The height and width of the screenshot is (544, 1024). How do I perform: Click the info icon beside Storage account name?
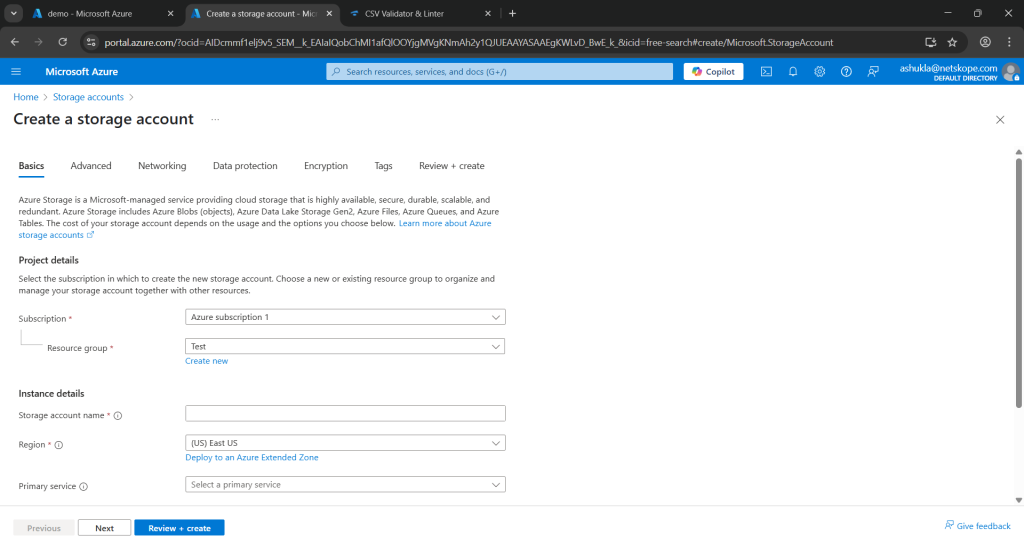(x=118, y=416)
